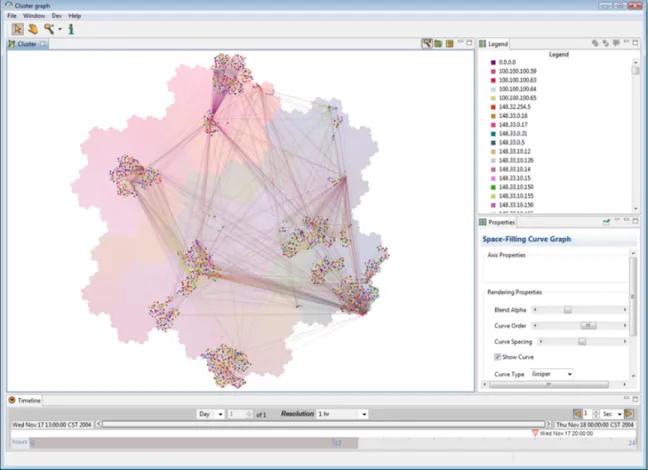Minimize the Properties panel

(x=627, y=220)
